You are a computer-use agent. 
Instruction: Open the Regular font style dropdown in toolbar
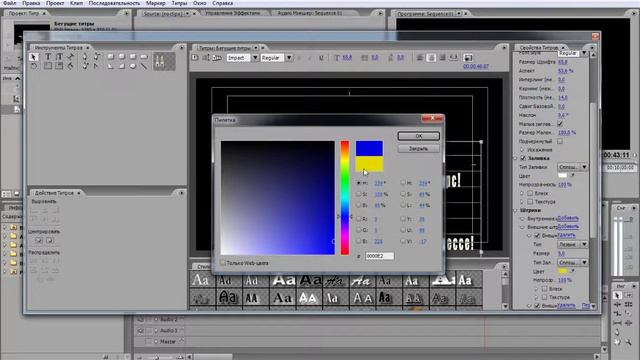click(x=289, y=58)
